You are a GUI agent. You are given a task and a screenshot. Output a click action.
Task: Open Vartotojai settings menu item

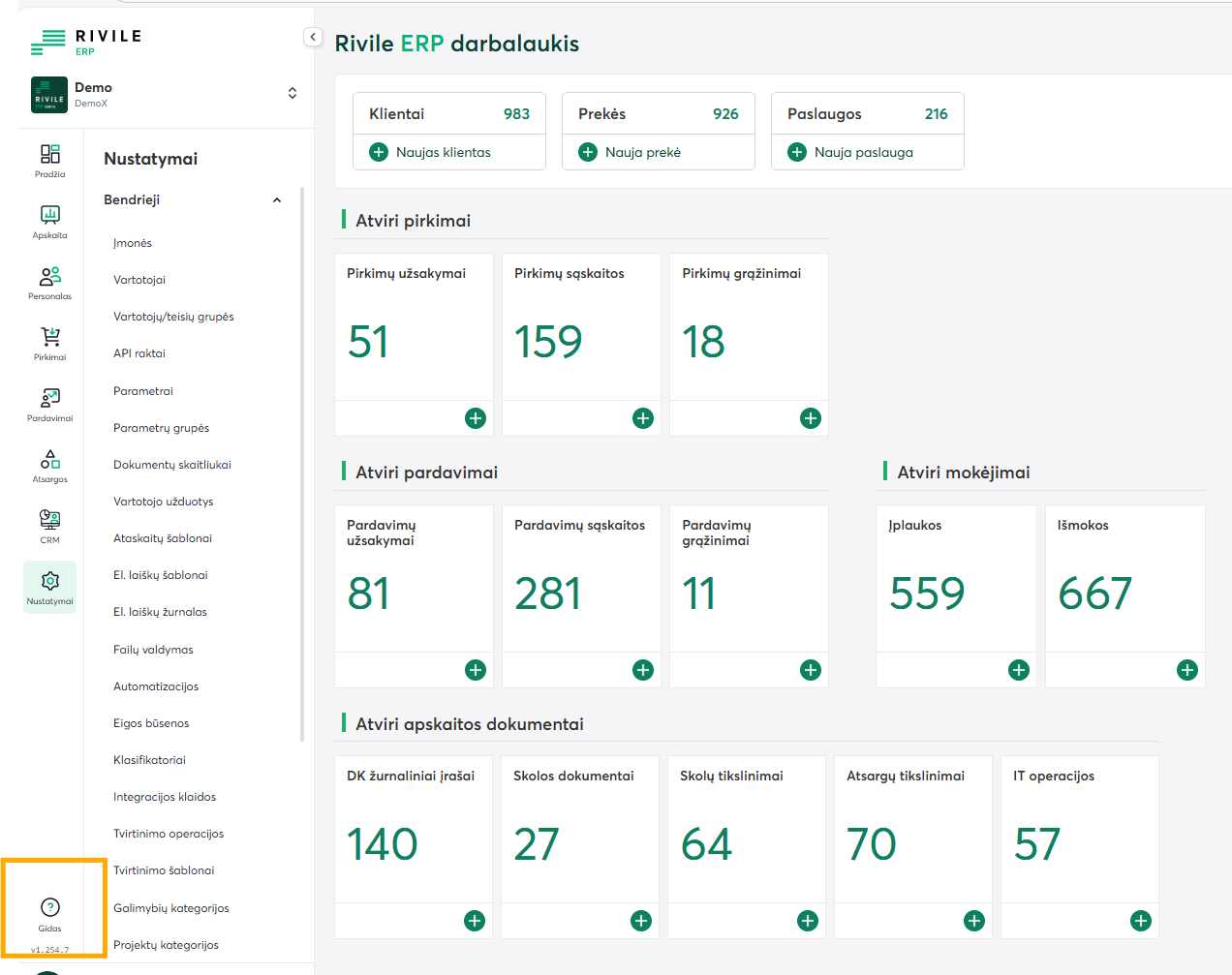(x=139, y=280)
